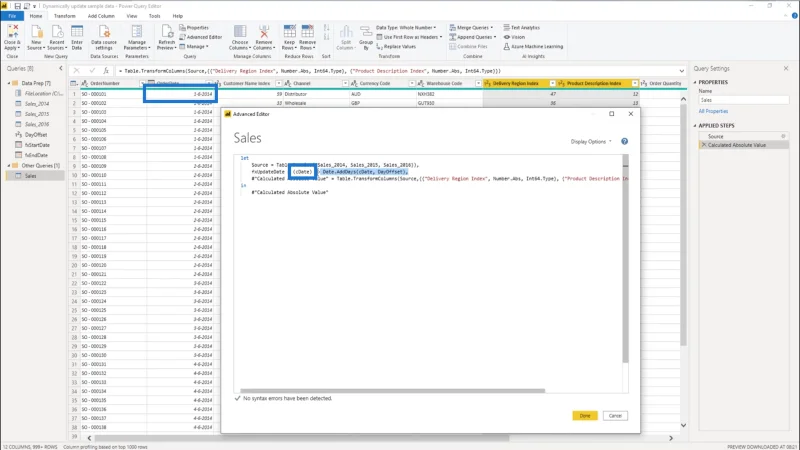800x450 pixels.
Task: Click Text Analytics in AI Insights
Action: click(521, 28)
